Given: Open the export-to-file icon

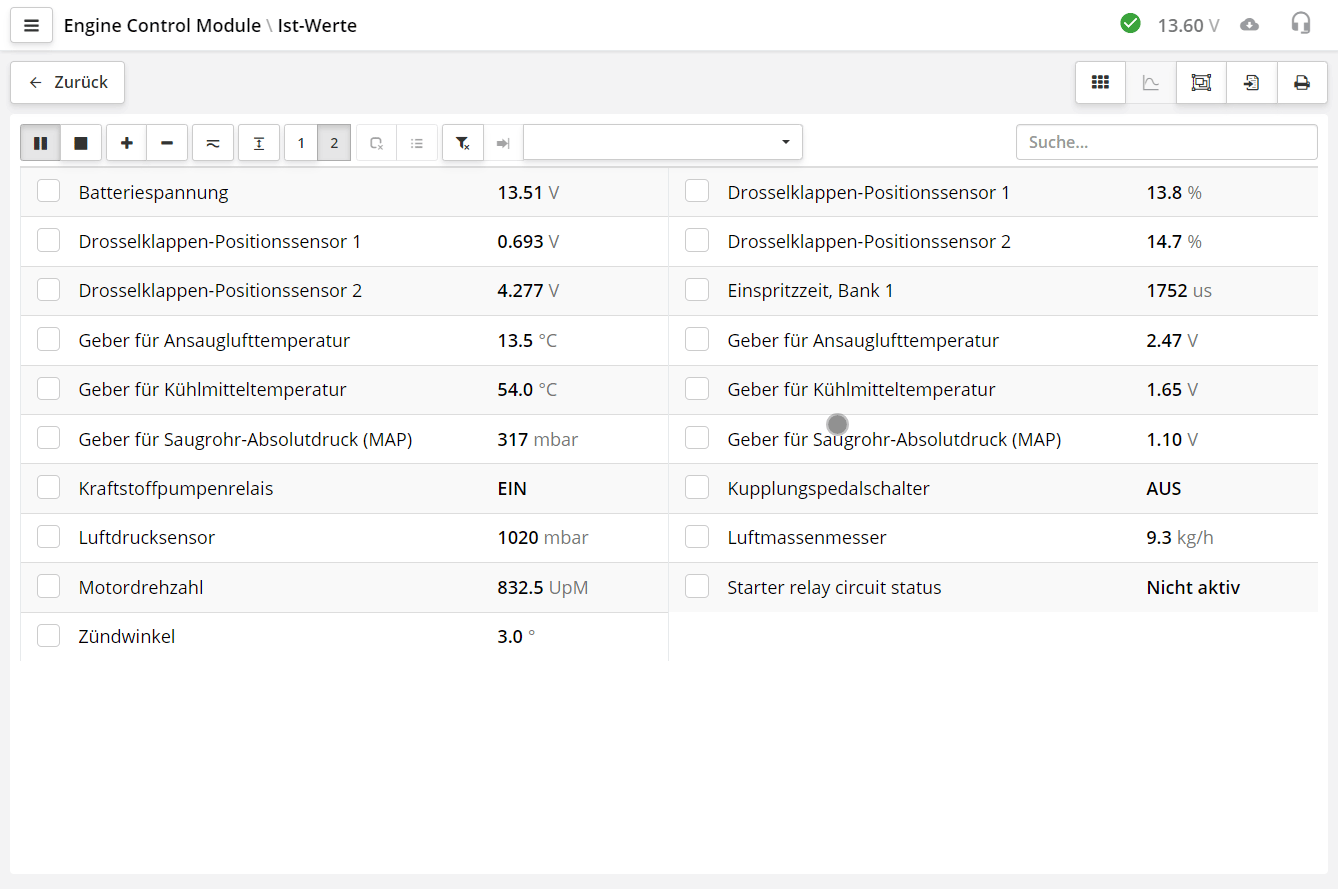Looking at the screenshot, I should point(1251,82).
